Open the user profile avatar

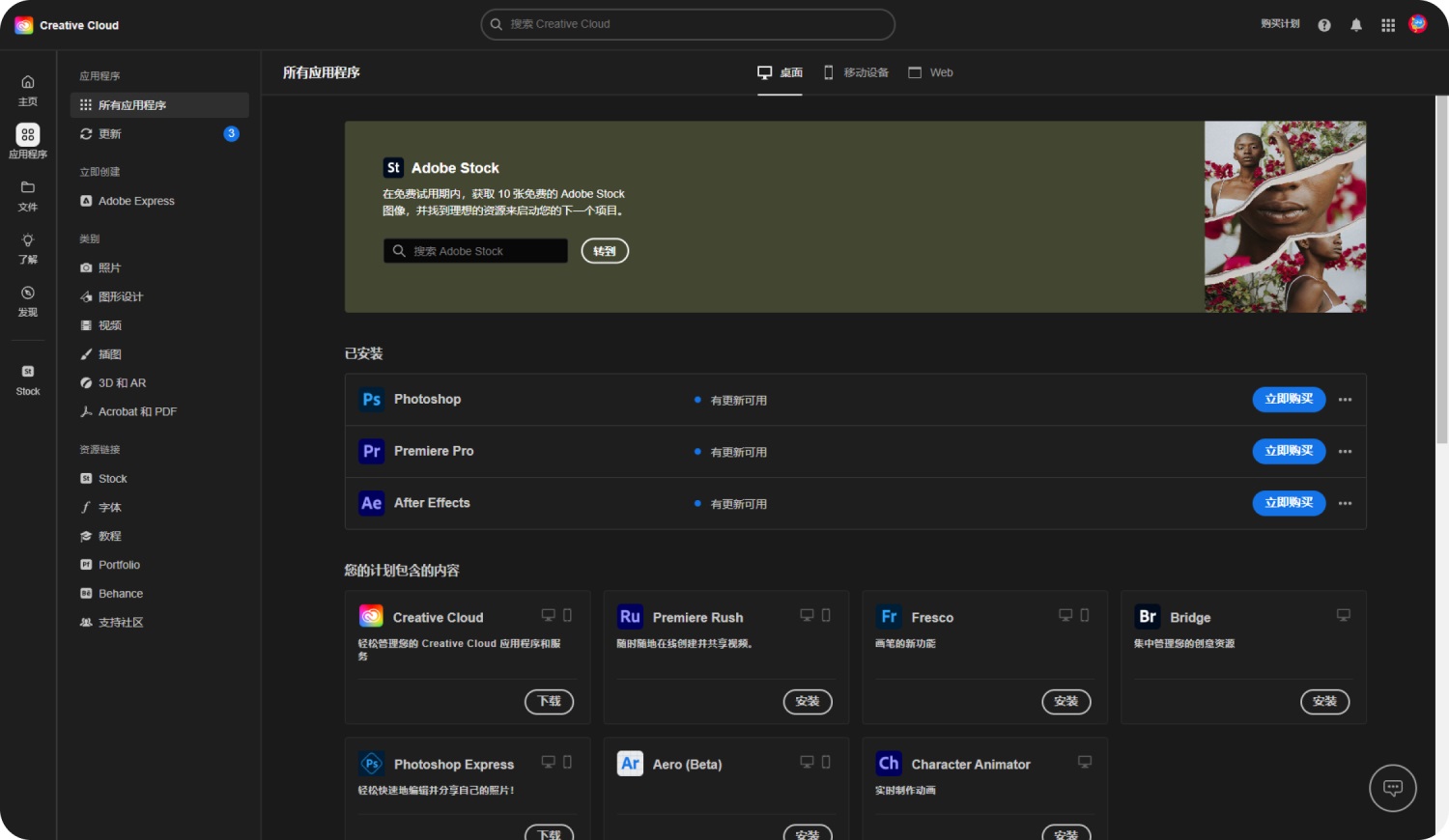[1418, 24]
